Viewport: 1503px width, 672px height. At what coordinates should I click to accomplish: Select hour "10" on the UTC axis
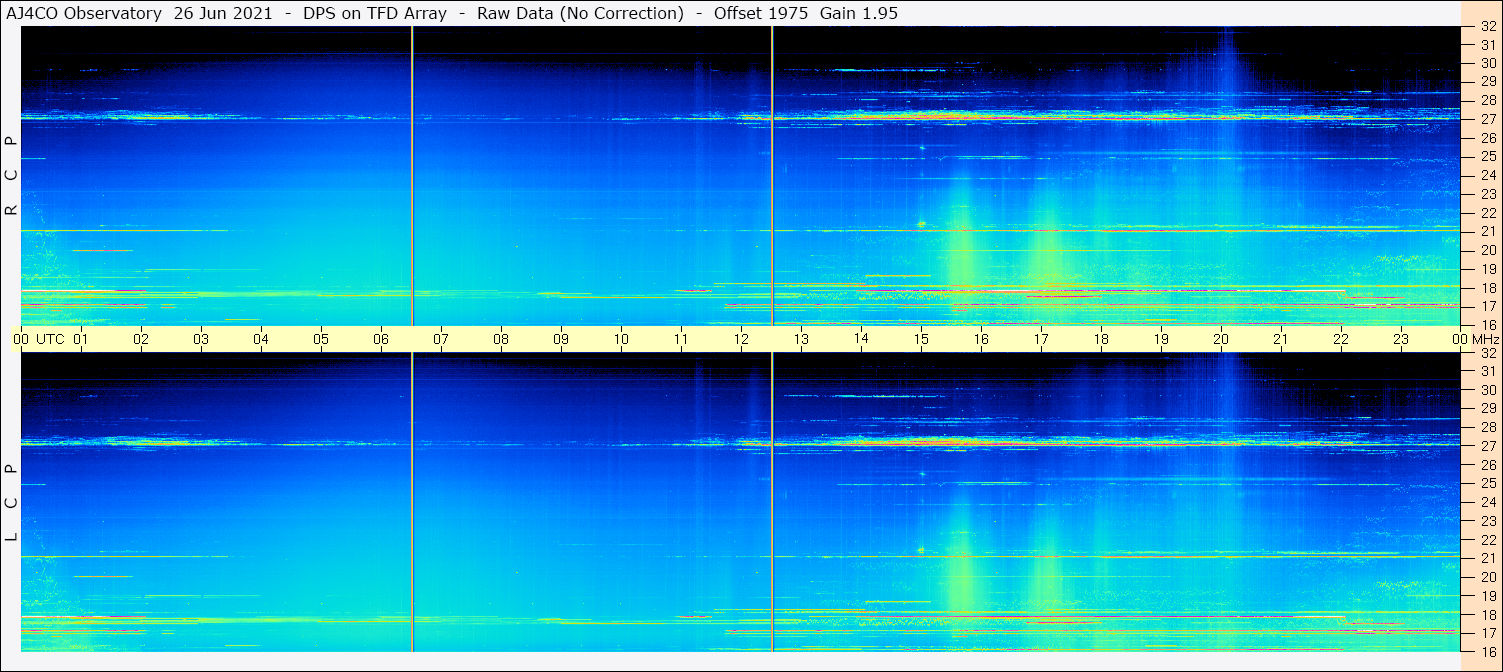pos(621,339)
